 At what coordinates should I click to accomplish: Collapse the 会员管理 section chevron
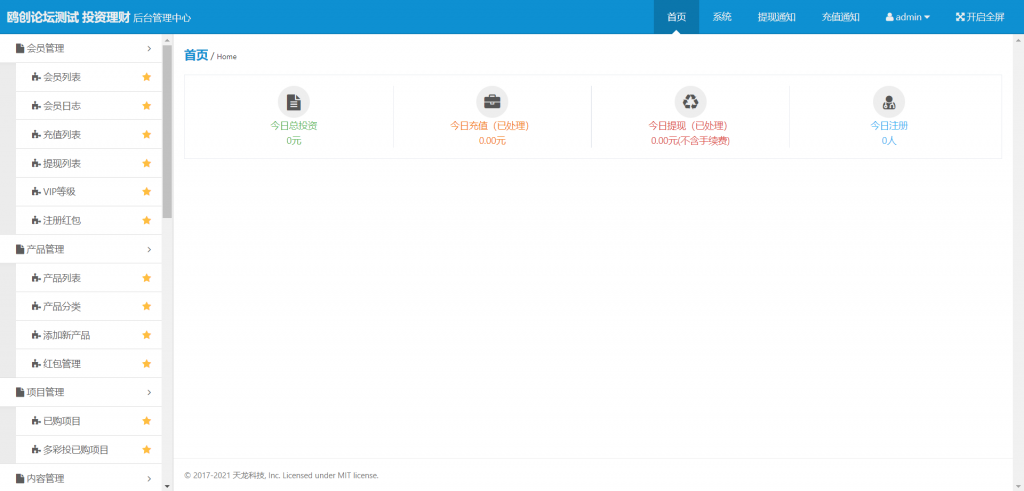(150, 48)
